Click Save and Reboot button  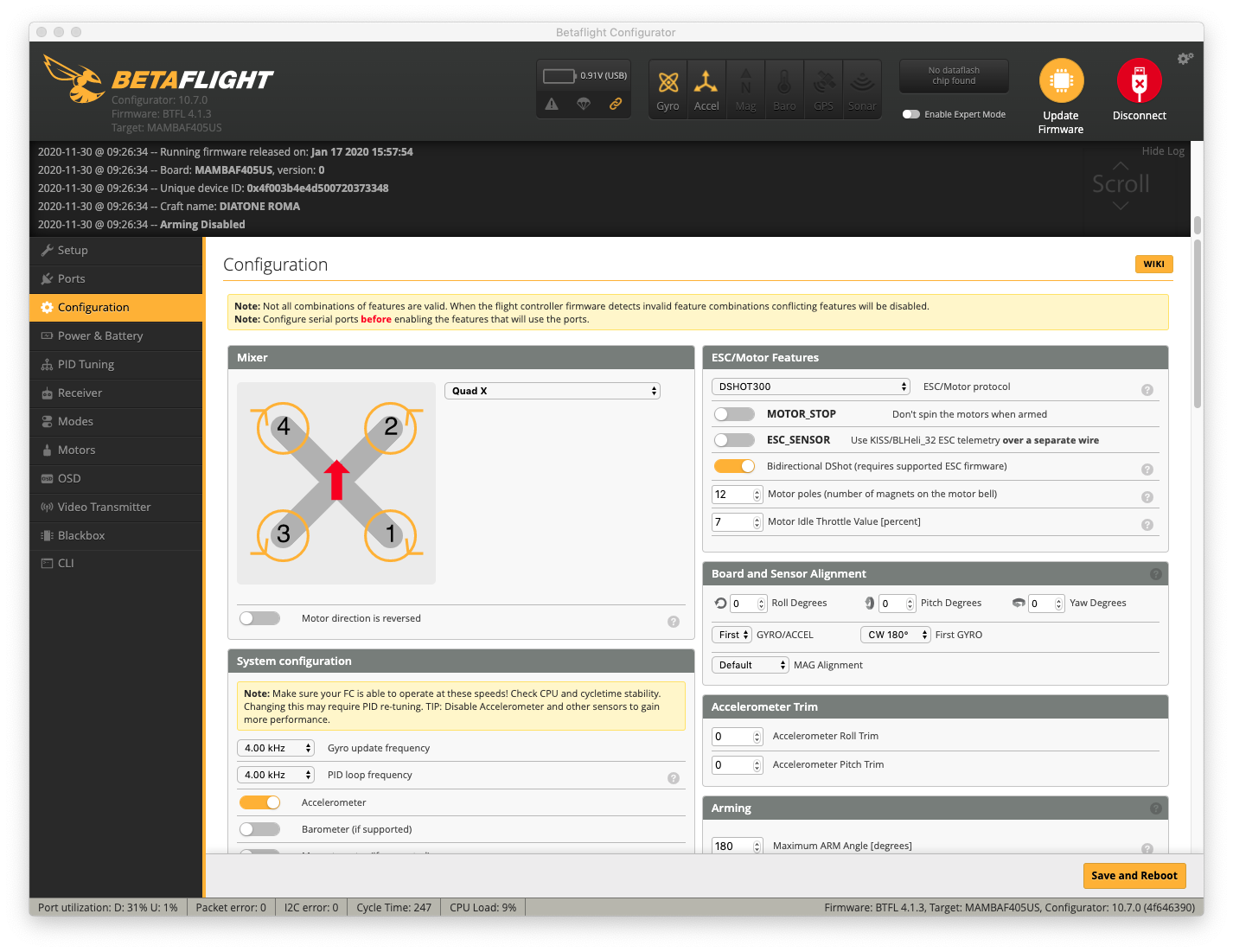[x=1134, y=876]
